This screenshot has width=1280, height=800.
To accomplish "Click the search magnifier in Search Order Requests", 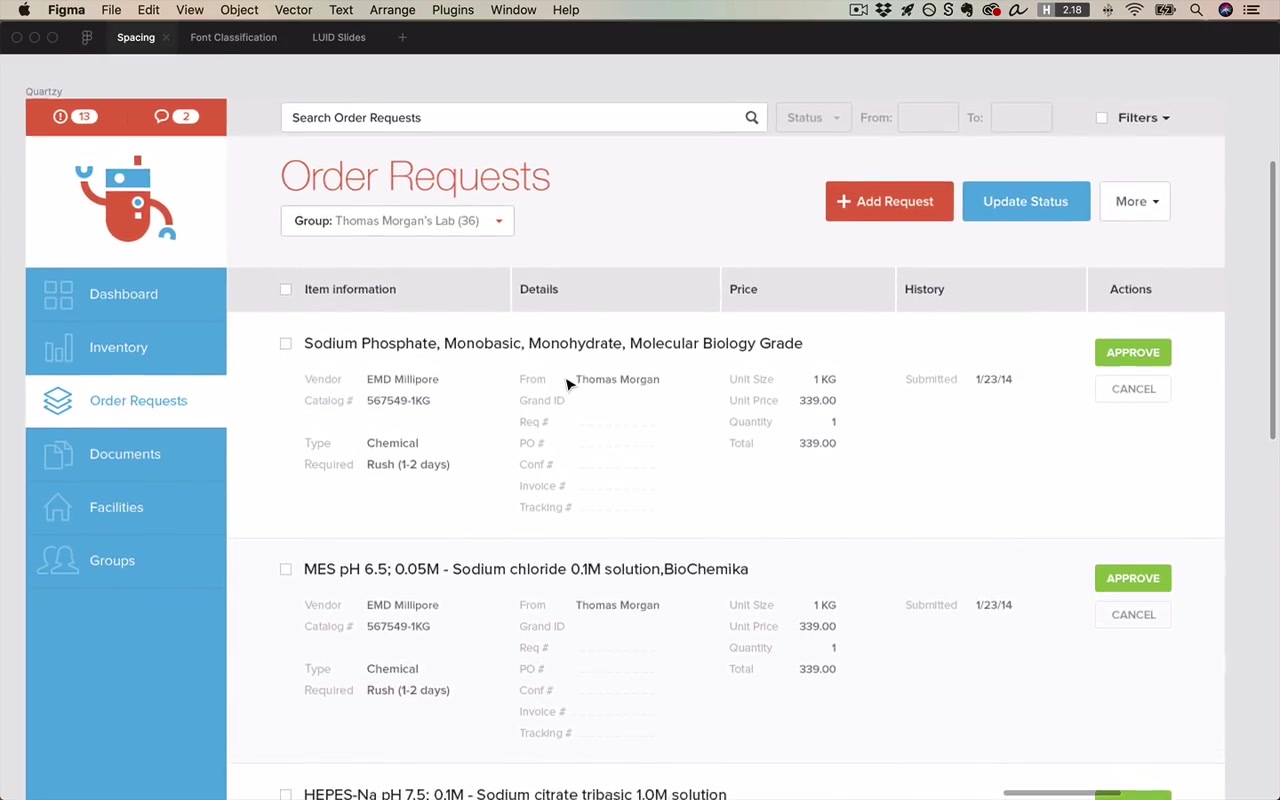I will click(x=752, y=117).
